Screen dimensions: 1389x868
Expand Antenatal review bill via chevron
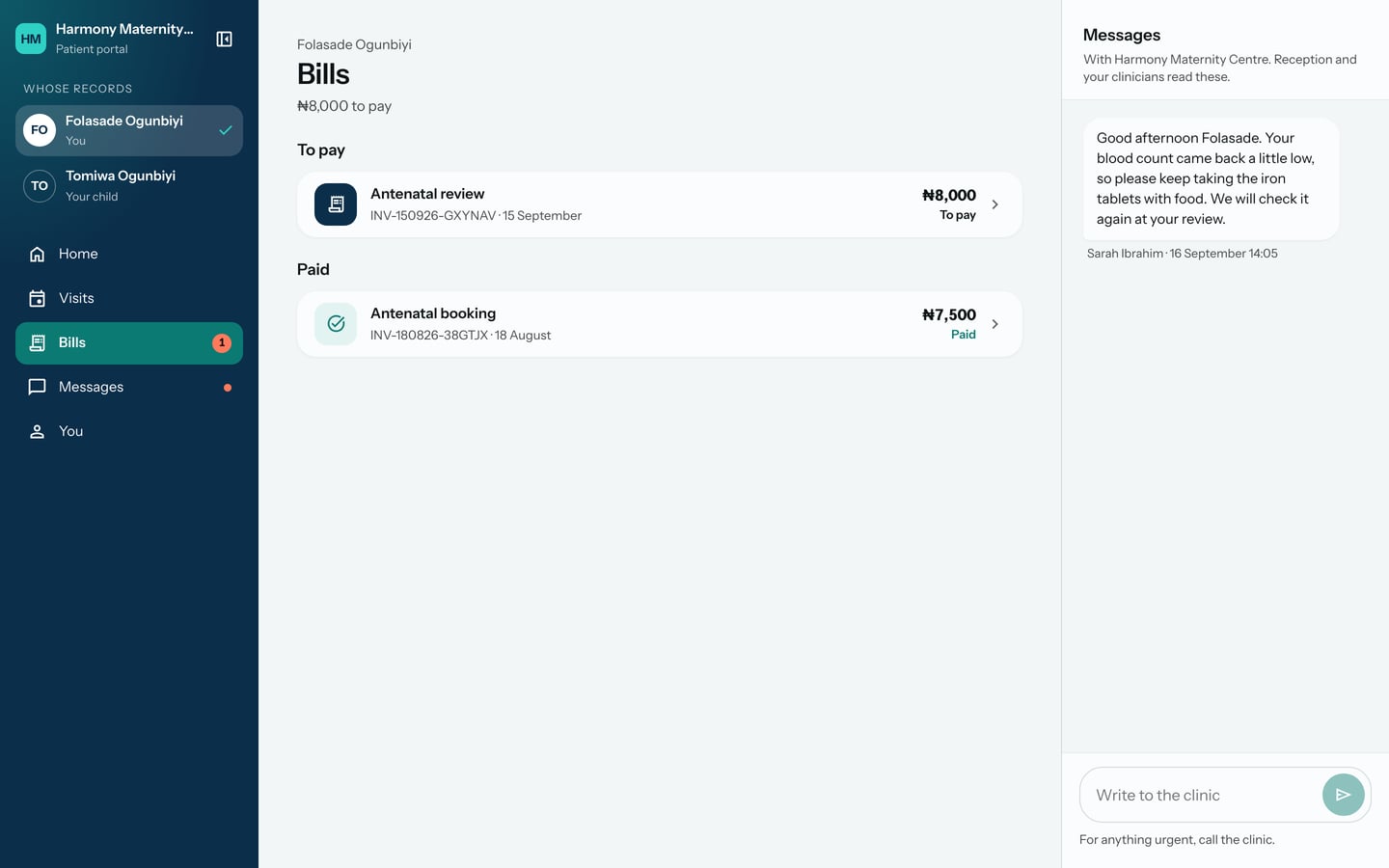995,204
